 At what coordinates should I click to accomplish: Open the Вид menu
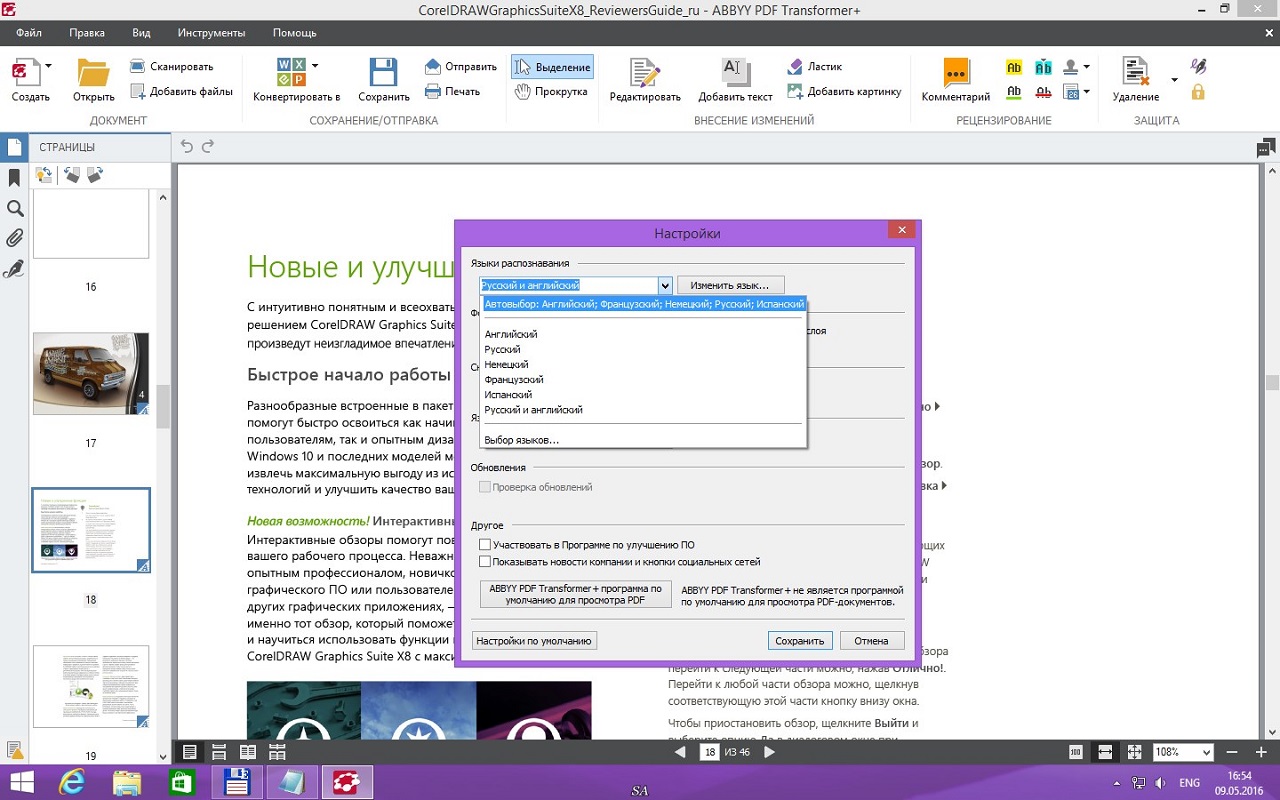141,33
